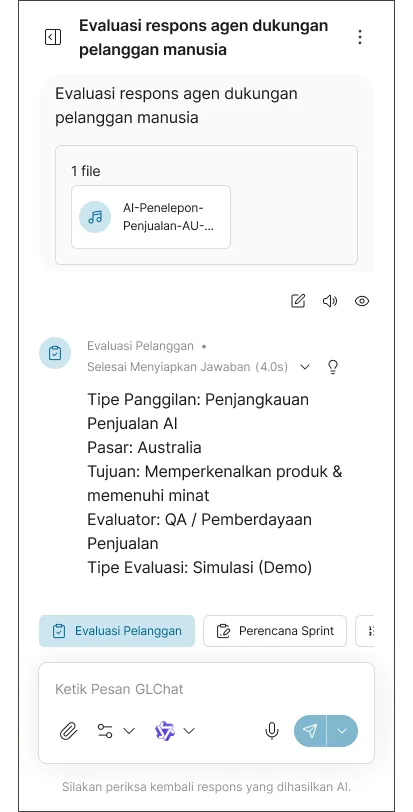The width and height of the screenshot is (413, 812).
Task: Click the '1 file' label in the message
Action: tap(86, 171)
